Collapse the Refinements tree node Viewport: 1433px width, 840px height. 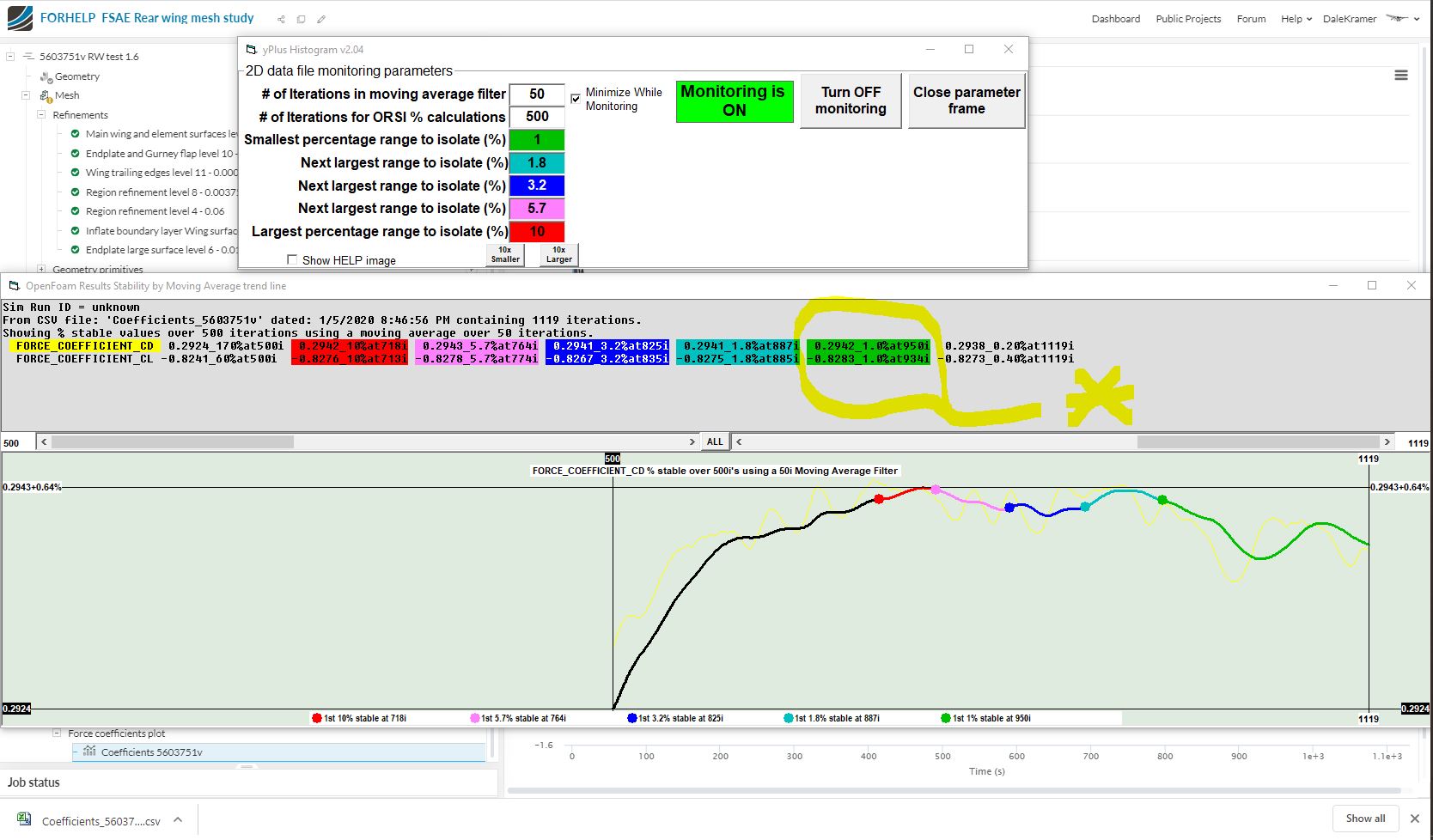click(41, 115)
